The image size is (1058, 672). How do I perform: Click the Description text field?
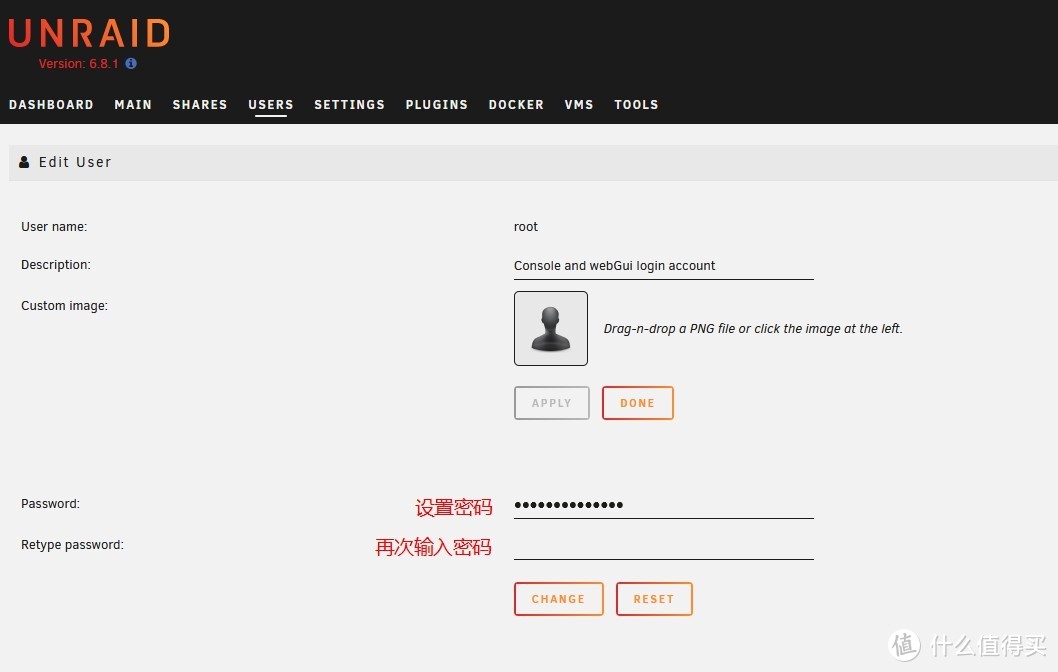[x=663, y=265]
